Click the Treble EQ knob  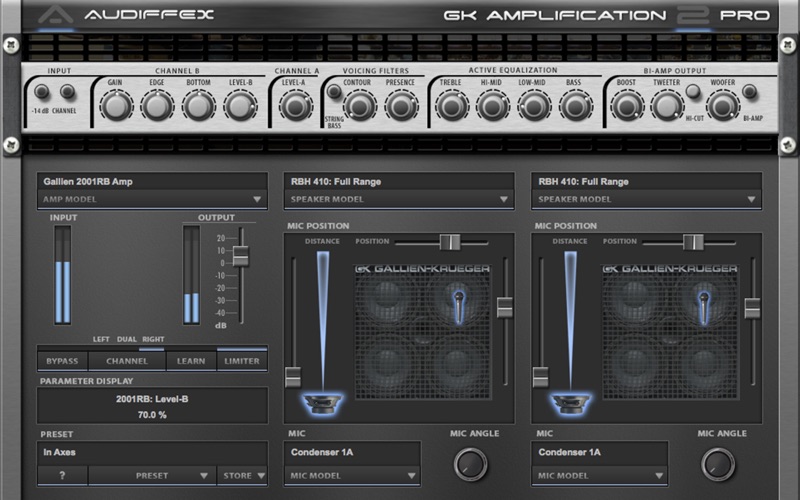(452, 106)
